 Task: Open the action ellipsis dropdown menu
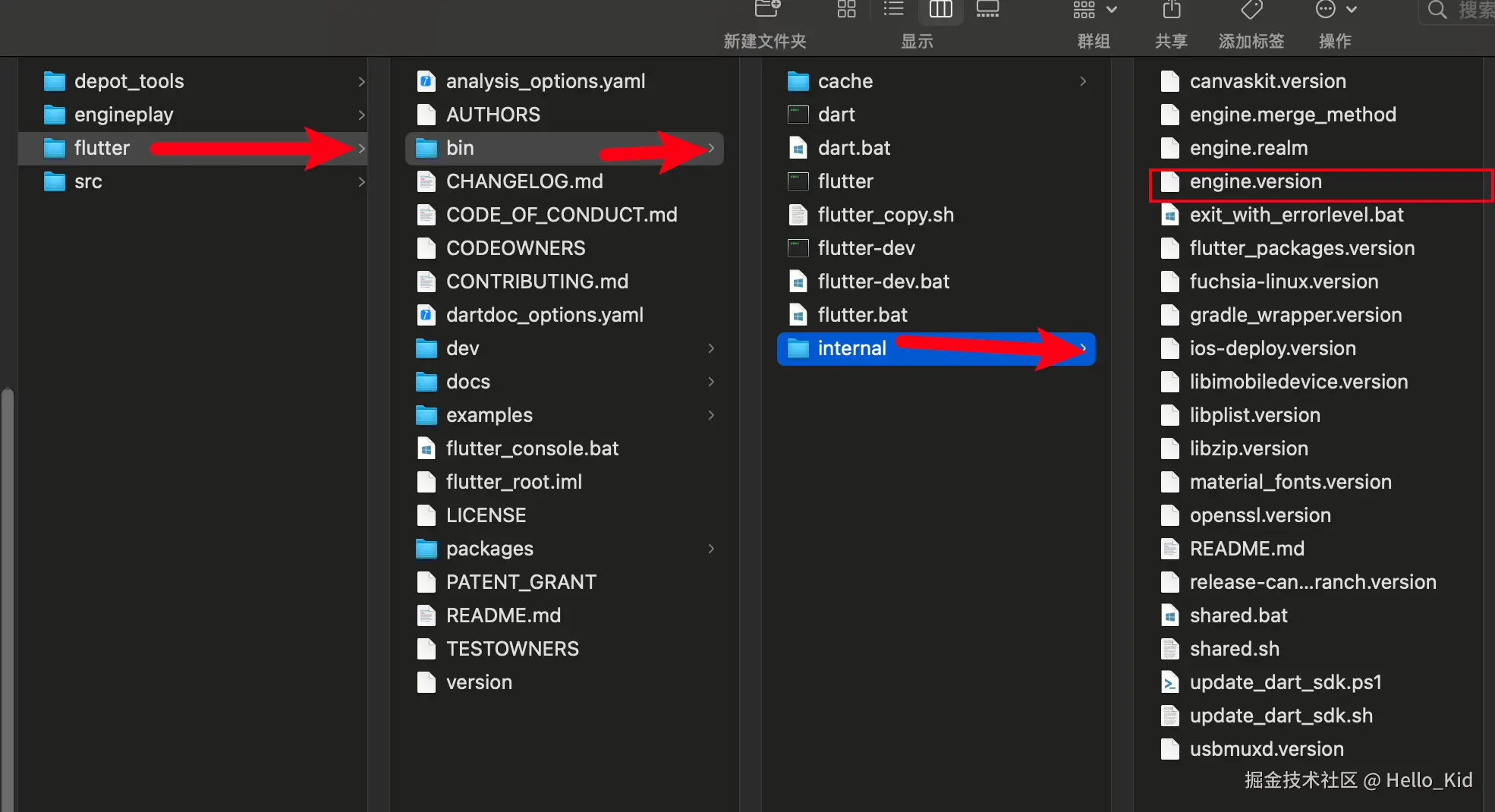click(1336, 9)
